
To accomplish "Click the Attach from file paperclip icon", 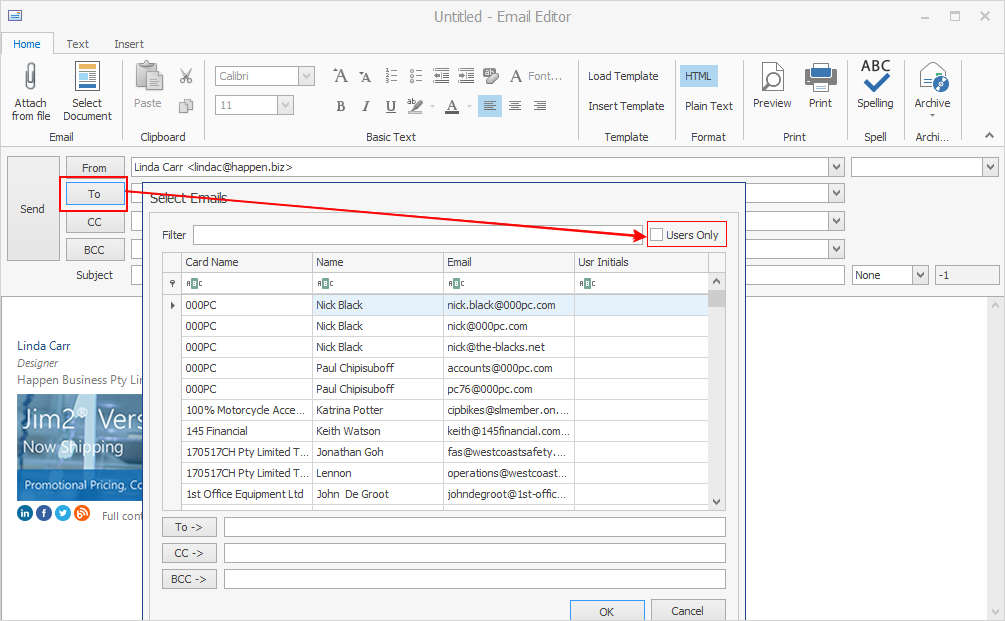I will coord(31,80).
